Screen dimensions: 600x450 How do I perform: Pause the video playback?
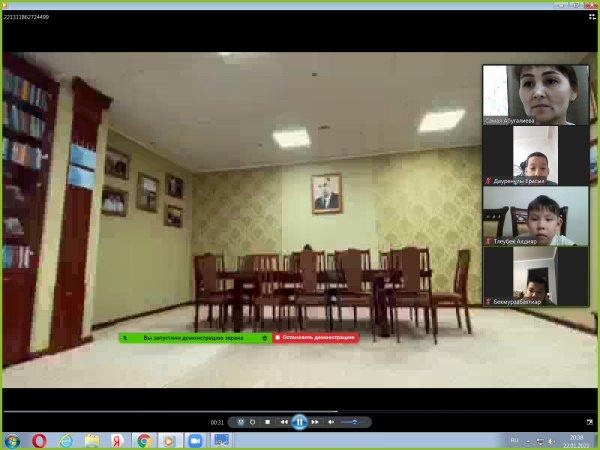tap(299, 422)
